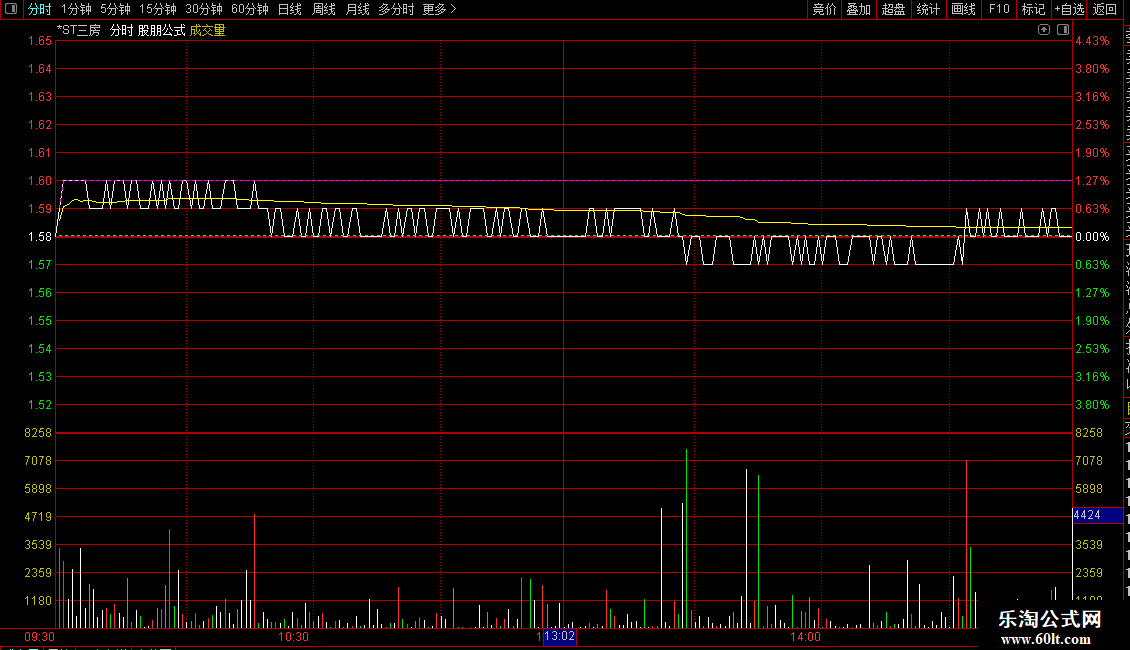This screenshot has width=1130, height=650.
Task: Expand the 更多 more periods menu
Action: pyautogui.click(x=439, y=9)
